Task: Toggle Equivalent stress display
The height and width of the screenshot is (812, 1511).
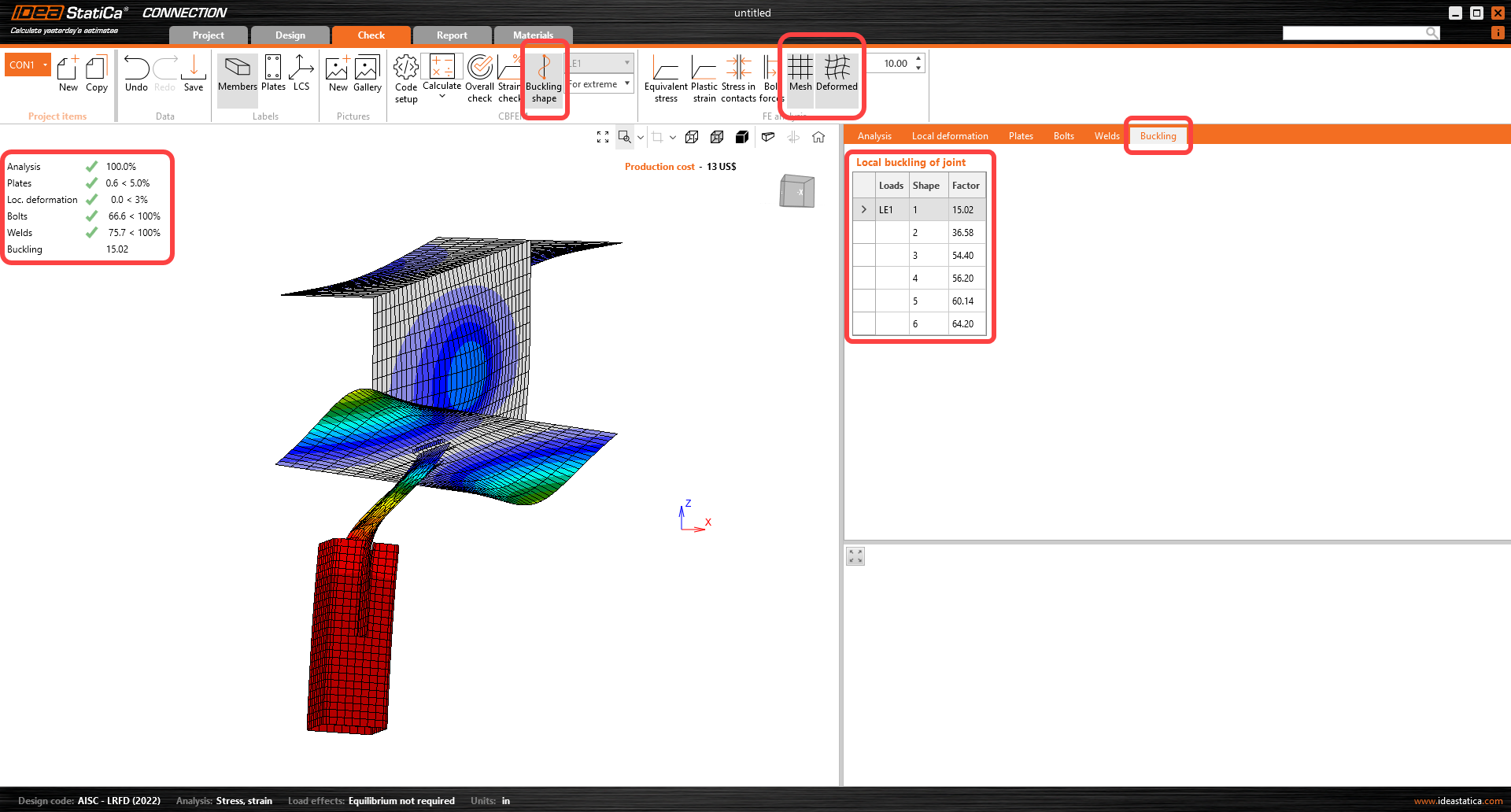Action: tap(666, 79)
